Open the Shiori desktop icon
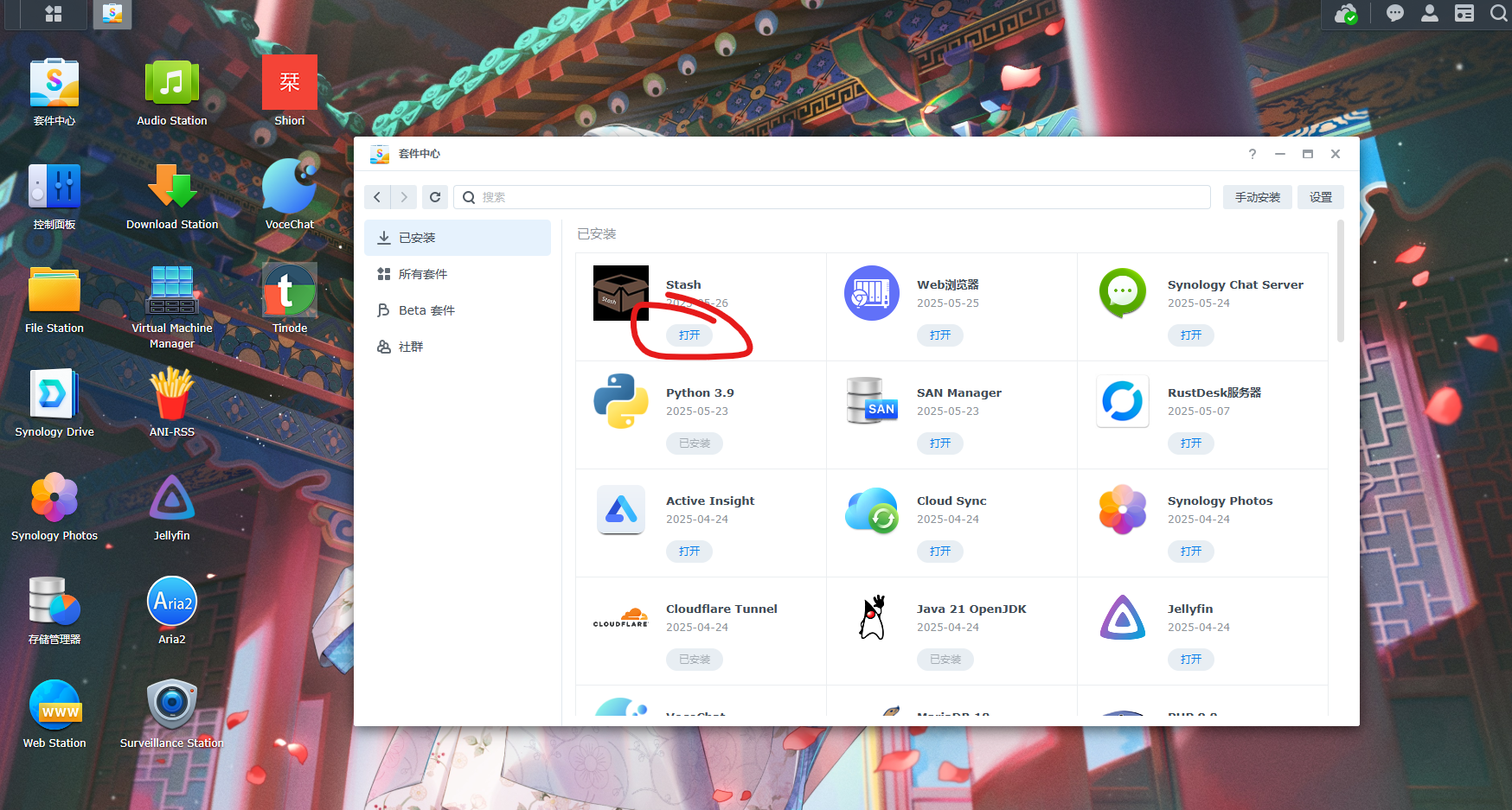This screenshot has width=1512, height=810. coord(290,84)
